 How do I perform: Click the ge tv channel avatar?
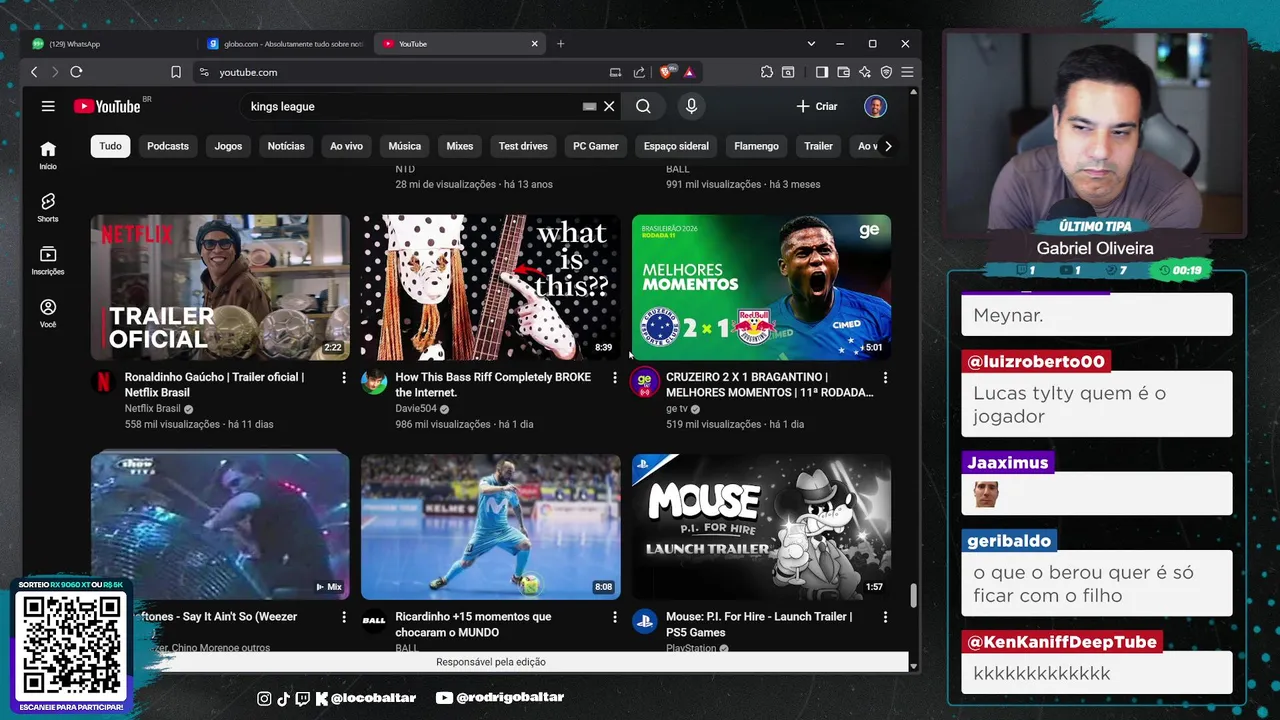tap(645, 382)
